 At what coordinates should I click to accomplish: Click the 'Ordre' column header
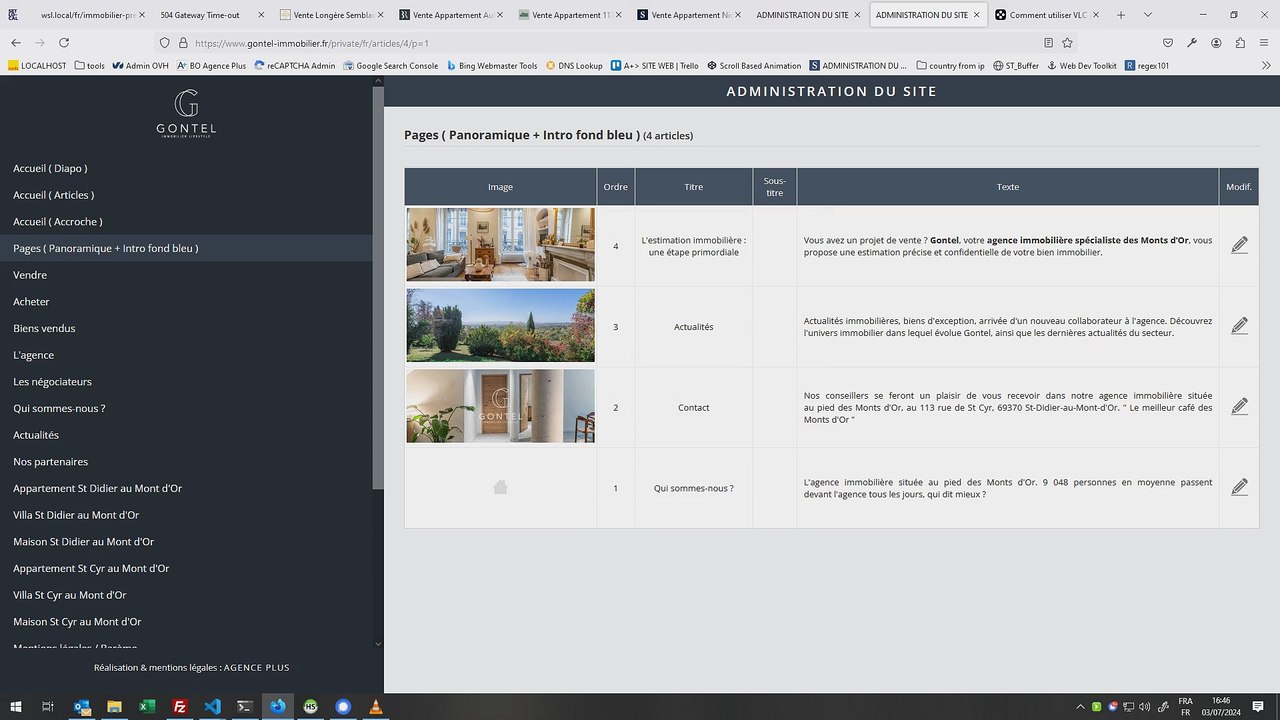[x=616, y=187]
